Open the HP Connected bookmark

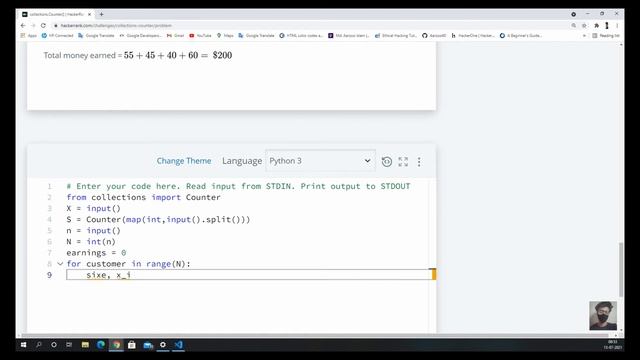[x=58, y=36]
